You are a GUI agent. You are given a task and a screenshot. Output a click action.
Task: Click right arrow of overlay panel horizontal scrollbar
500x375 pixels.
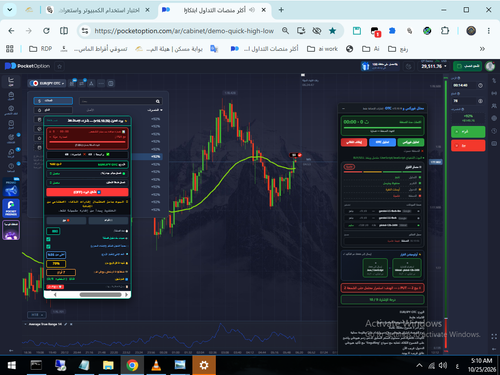point(126,295)
